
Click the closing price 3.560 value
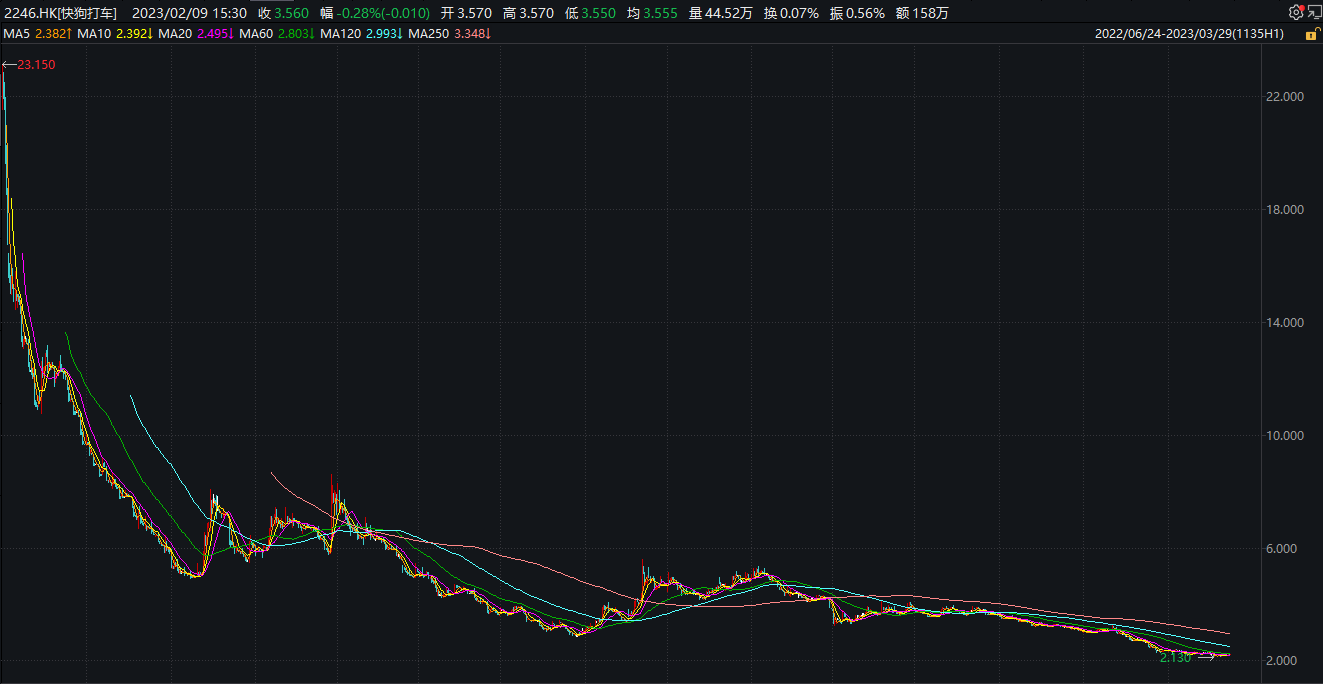291,13
